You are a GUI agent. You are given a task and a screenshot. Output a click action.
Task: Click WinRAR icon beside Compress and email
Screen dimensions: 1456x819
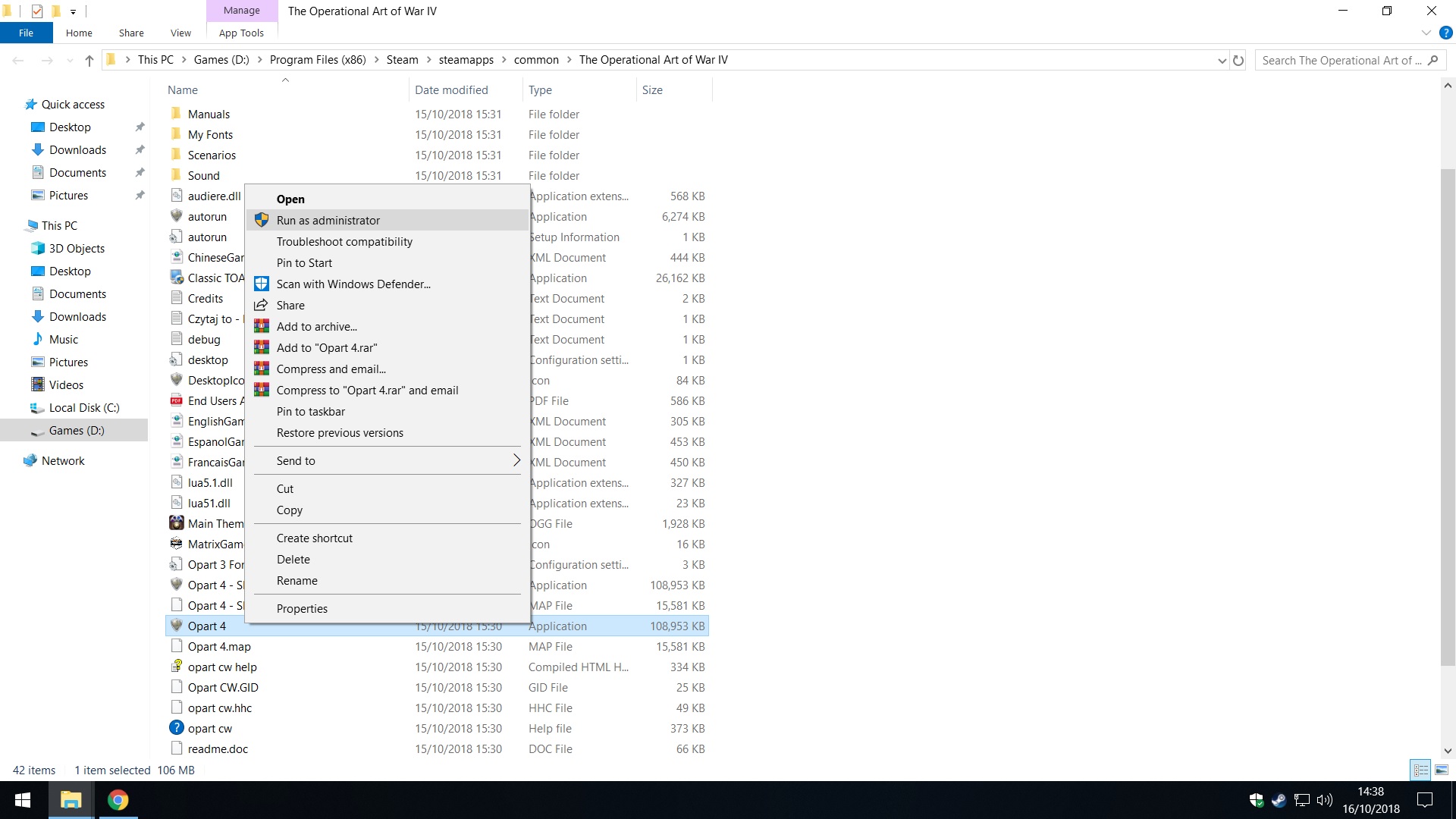[x=262, y=369]
